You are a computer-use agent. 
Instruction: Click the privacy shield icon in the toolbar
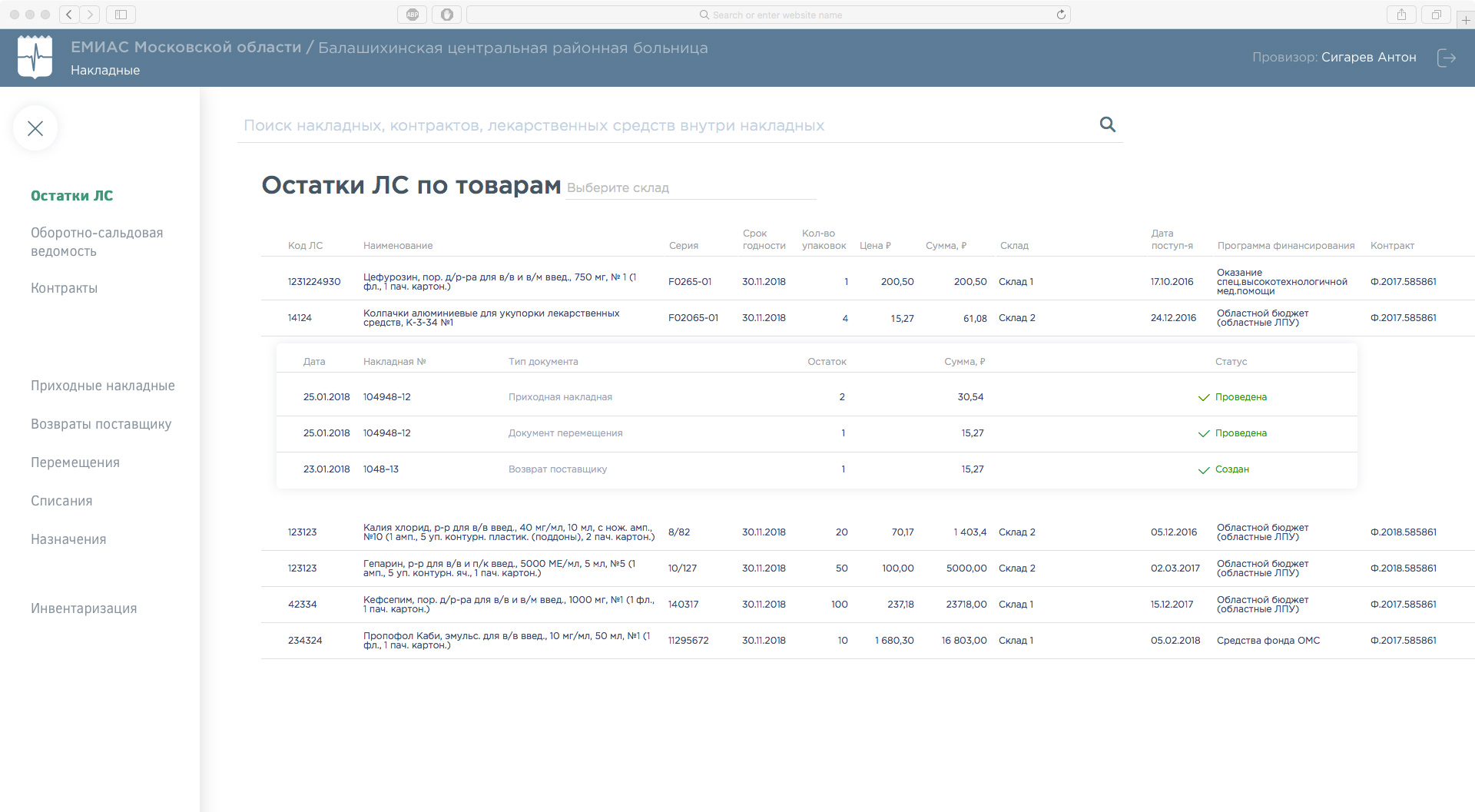tap(446, 14)
